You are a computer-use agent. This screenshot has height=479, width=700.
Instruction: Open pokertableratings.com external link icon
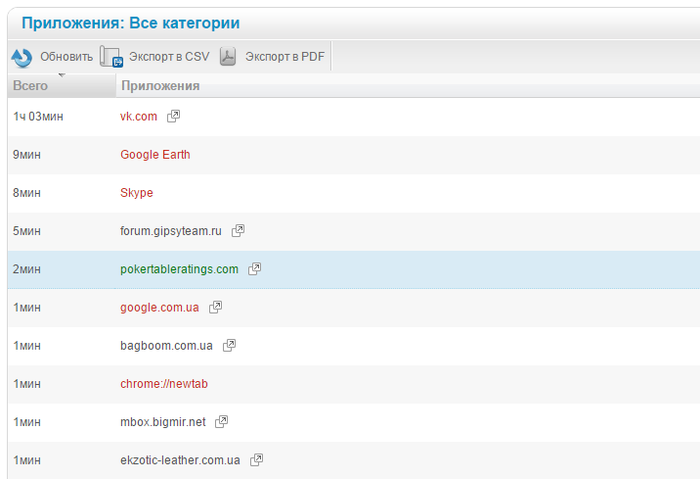255,269
